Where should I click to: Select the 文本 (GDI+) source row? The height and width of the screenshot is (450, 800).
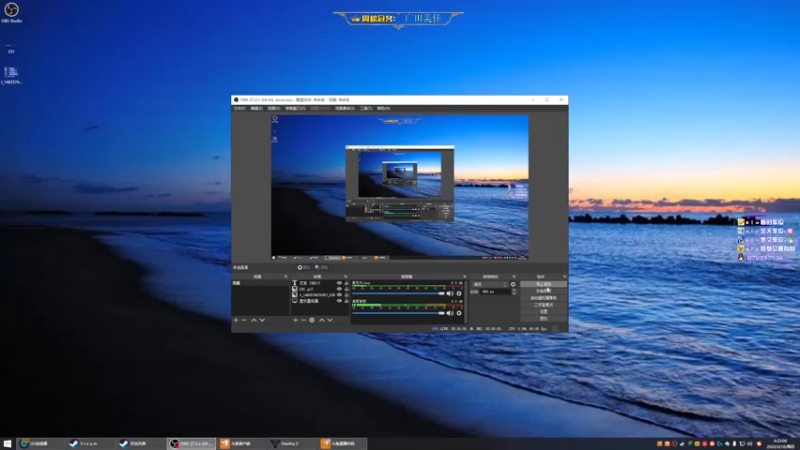[320, 283]
